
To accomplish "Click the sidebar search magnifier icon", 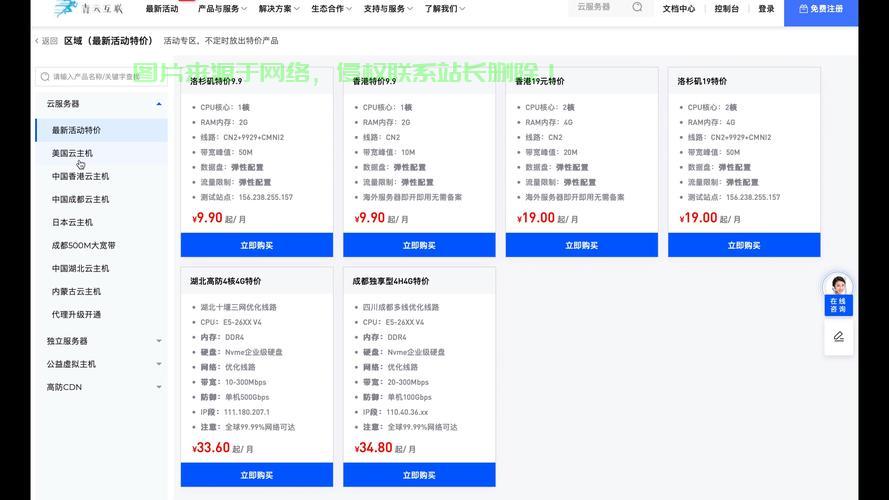I will (45, 76).
